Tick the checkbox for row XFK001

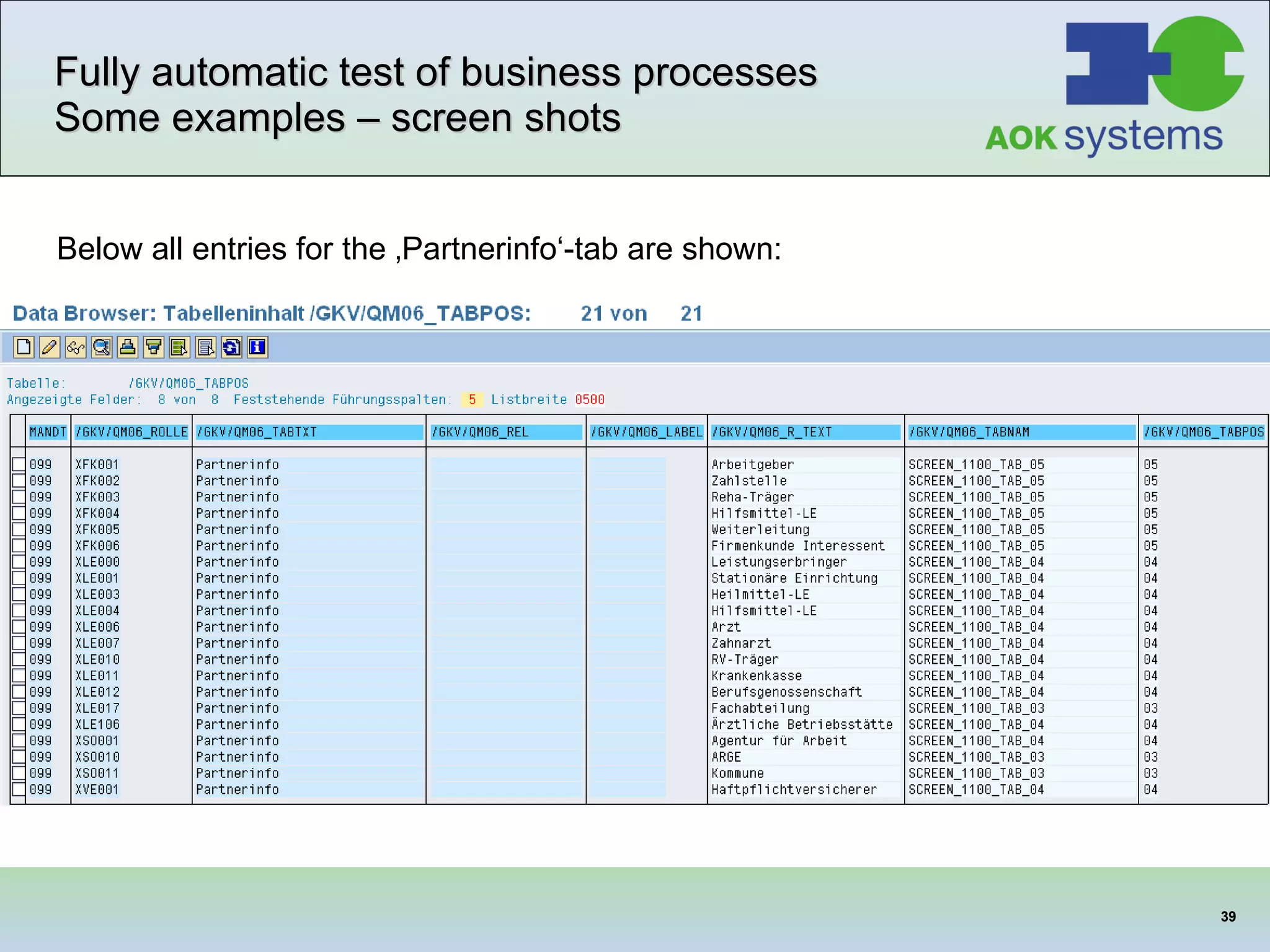pos(19,464)
